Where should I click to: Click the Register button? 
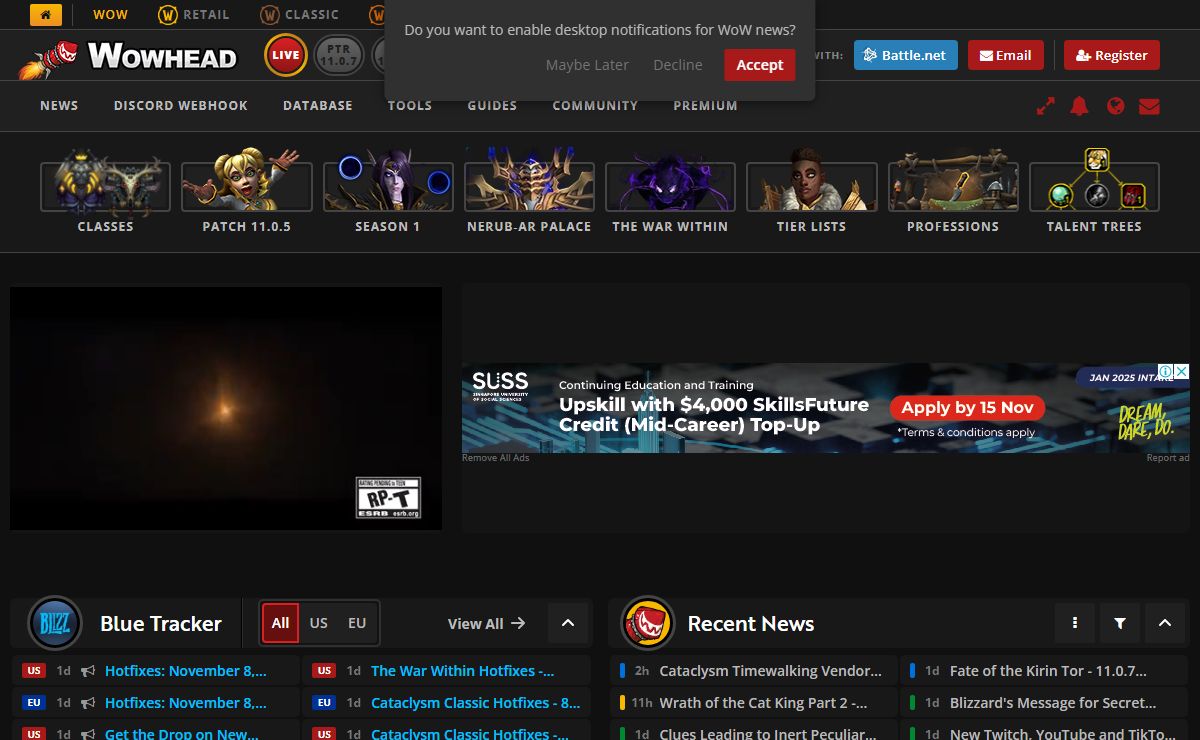pos(1112,55)
